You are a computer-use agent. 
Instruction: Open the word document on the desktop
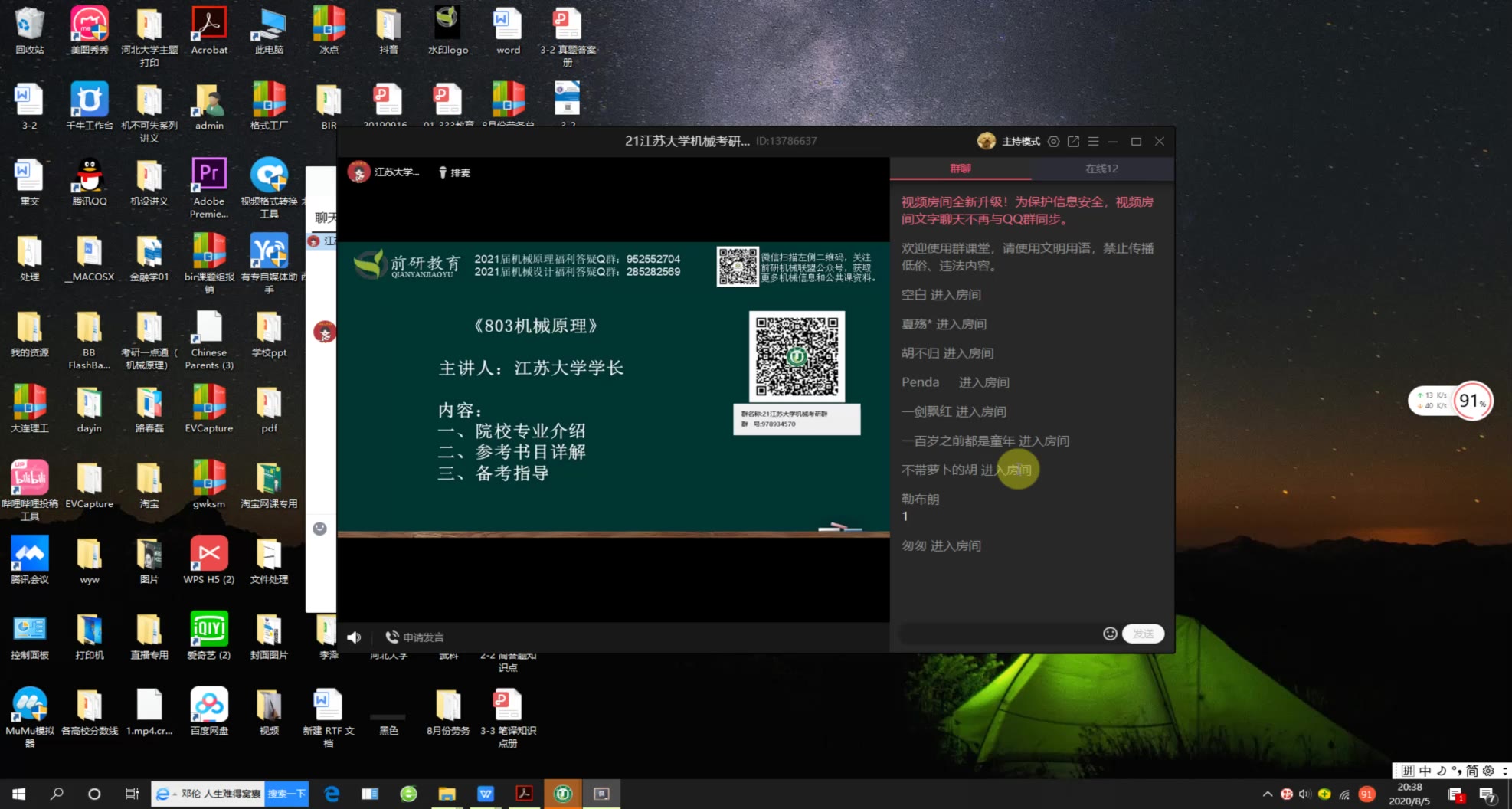tap(508, 31)
